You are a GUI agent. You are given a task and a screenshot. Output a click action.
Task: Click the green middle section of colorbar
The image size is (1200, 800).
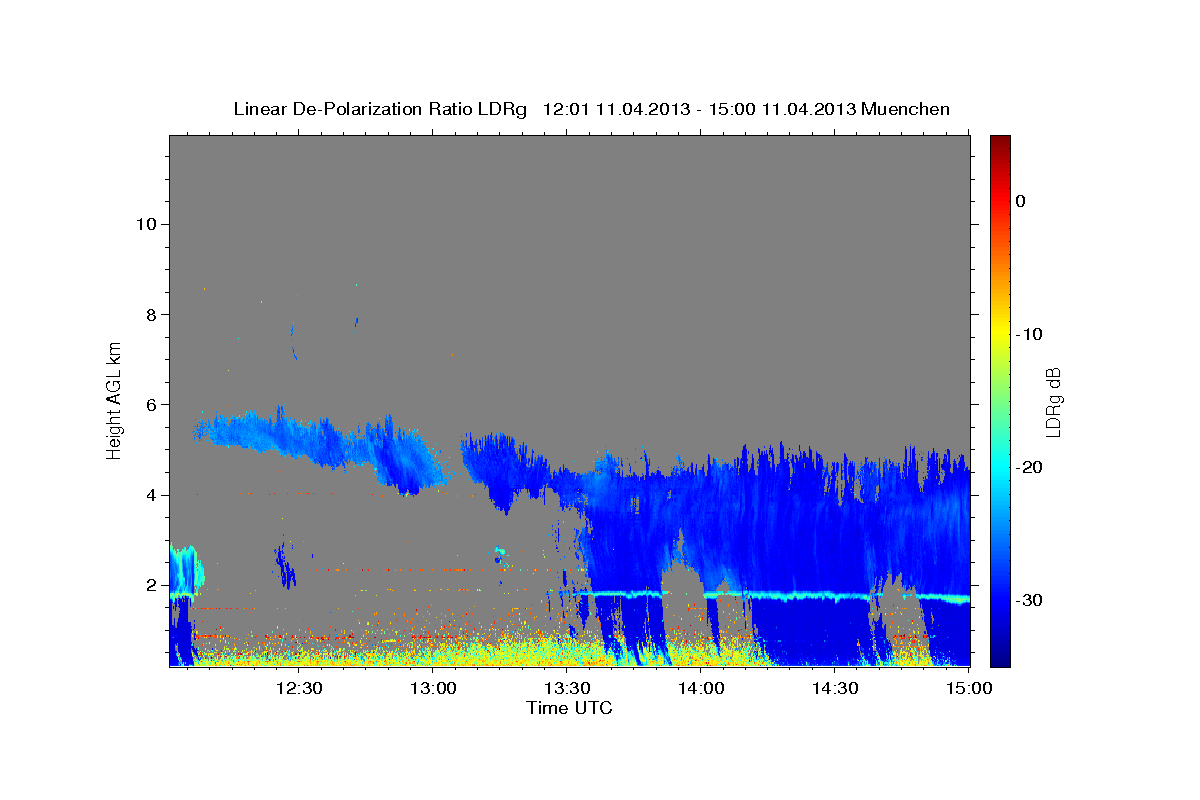click(1000, 400)
